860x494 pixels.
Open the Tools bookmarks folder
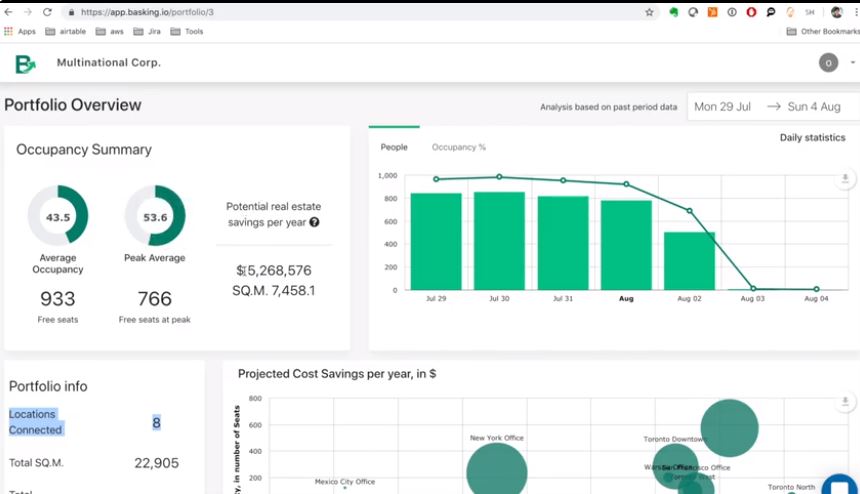(x=187, y=32)
